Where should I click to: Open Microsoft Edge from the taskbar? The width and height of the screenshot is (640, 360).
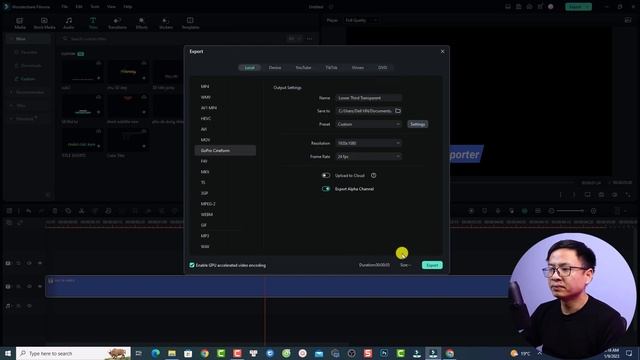(156, 353)
